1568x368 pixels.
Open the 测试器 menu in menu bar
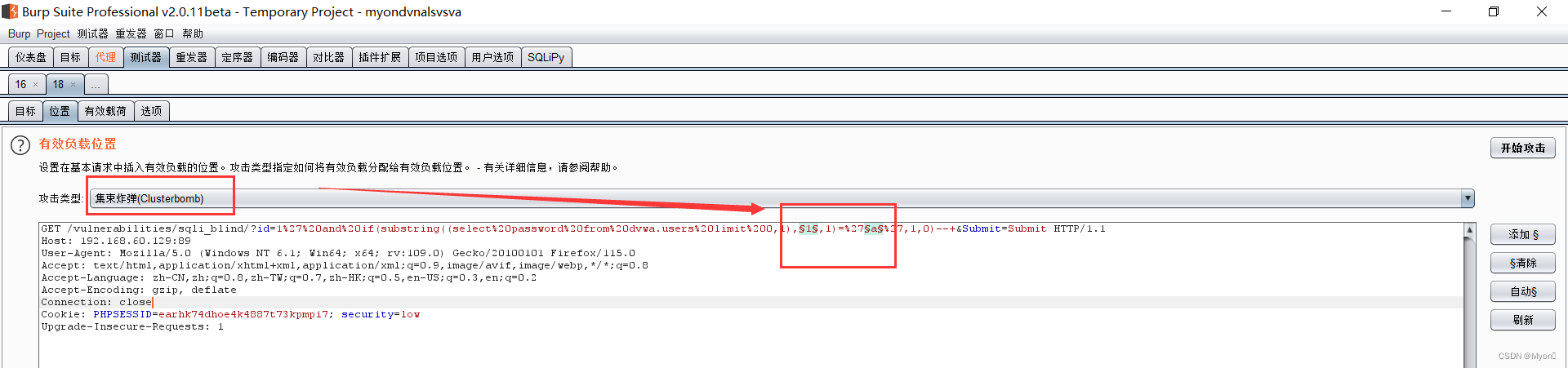(92, 33)
